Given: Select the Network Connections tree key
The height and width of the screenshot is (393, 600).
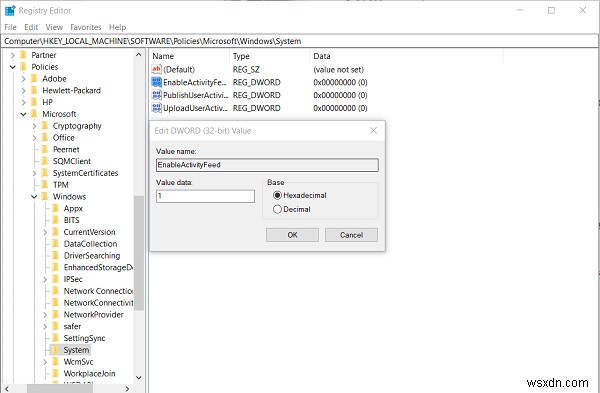Looking at the screenshot, I should click(x=98, y=291).
